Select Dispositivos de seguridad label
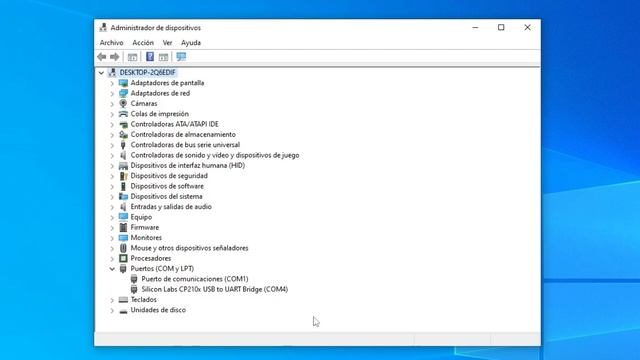 pos(169,176)
